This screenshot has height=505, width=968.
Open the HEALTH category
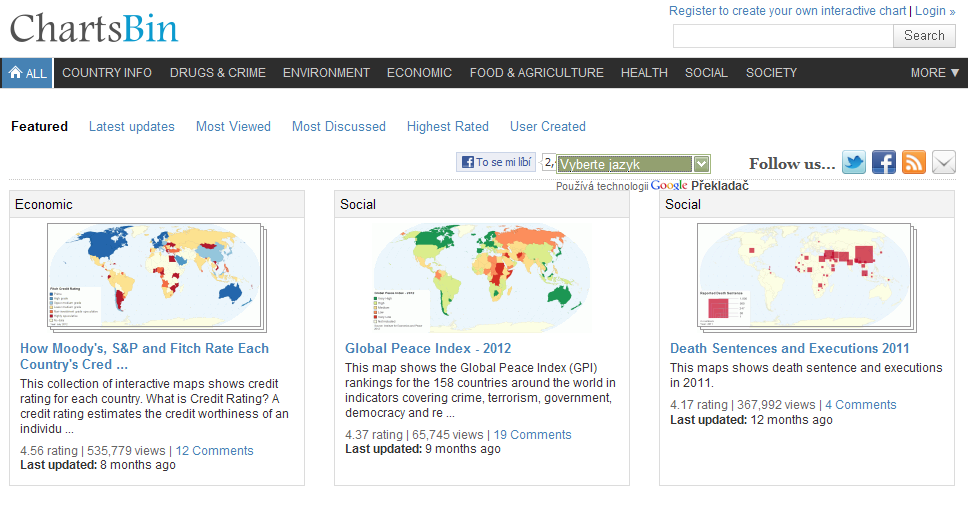(x=644, y=73)
